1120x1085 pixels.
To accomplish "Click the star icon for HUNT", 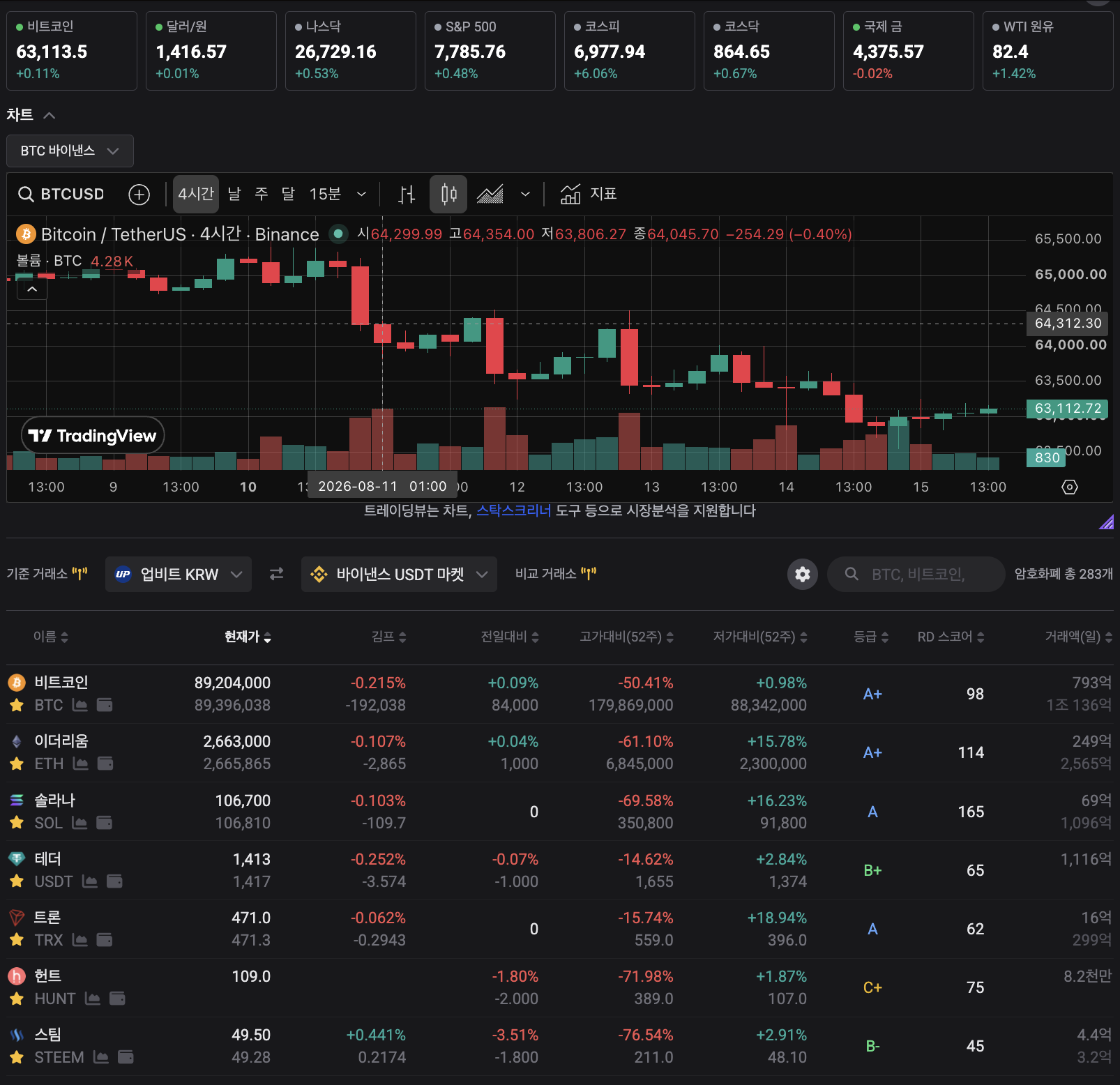I will [17, 999].
